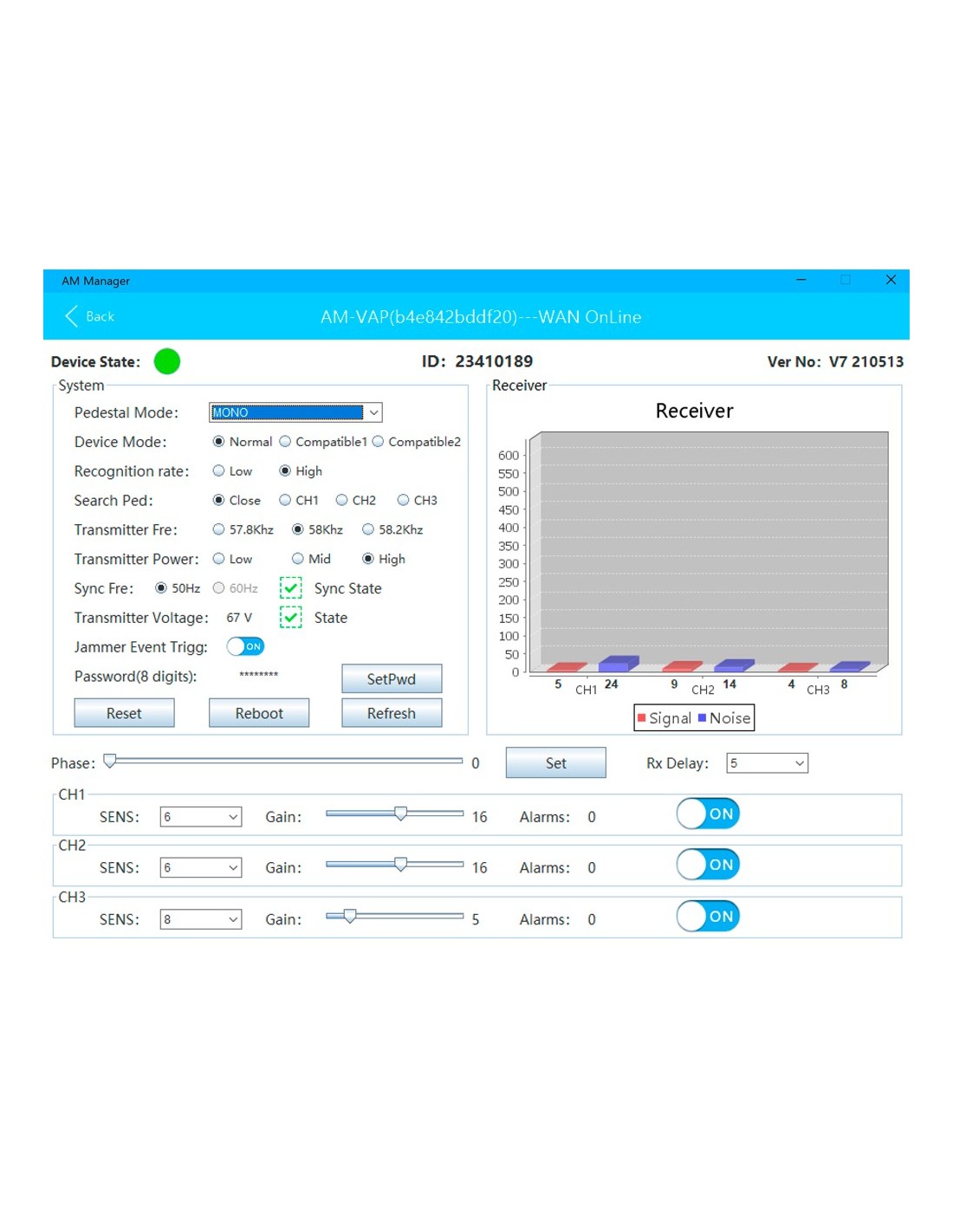
Task: Open the CH2 SENS dropdown
Action: coord(233,868)
